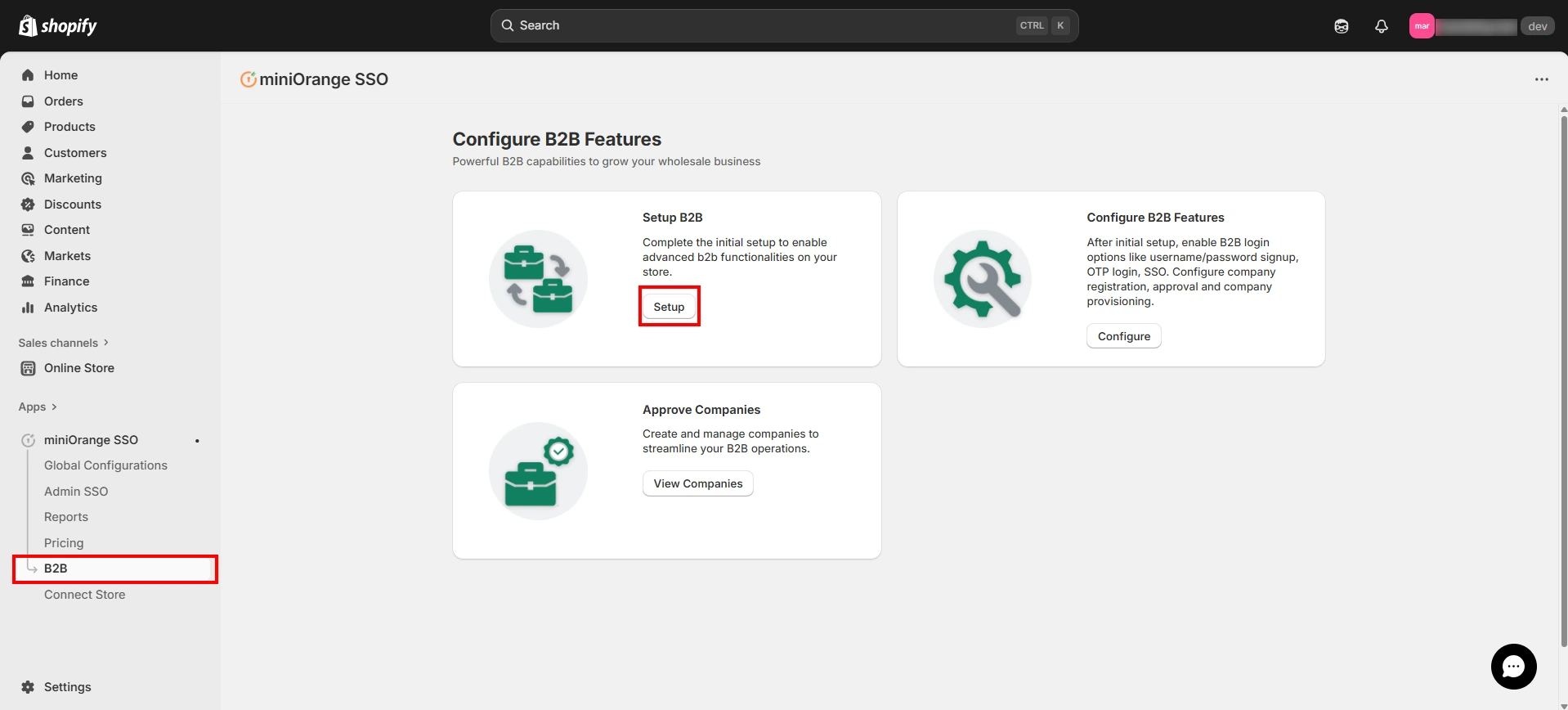Click the Settings gear icon
This screenshot has height=710, width=1568.
(x=28, y=687)
